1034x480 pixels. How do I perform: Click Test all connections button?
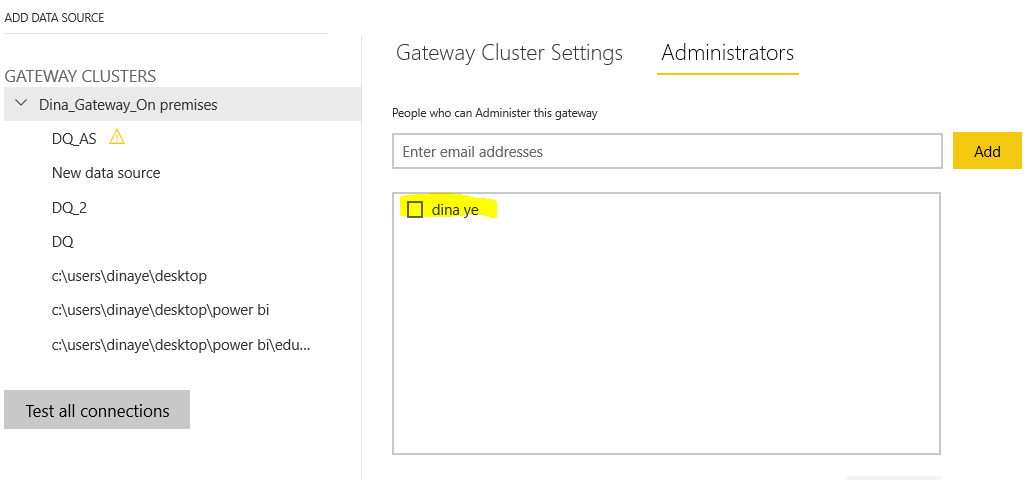[x=97, y=410]
